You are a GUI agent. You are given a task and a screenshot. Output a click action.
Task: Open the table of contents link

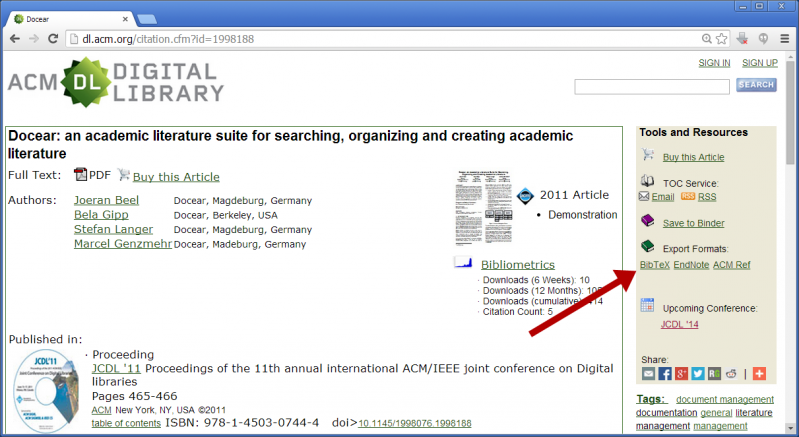[126, 423]
